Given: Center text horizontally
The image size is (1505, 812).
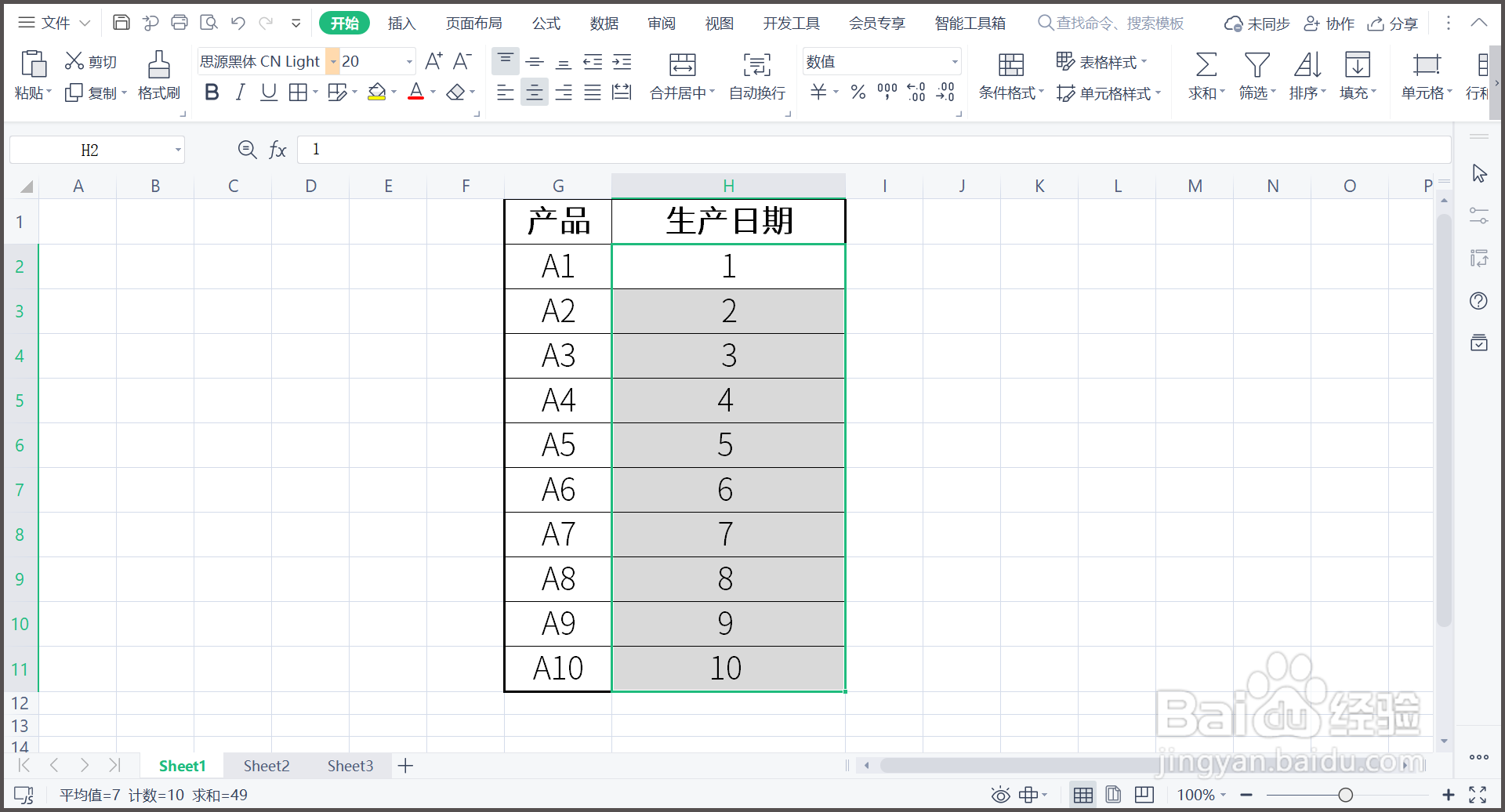Looking at the screenshot, I should 535,92.
